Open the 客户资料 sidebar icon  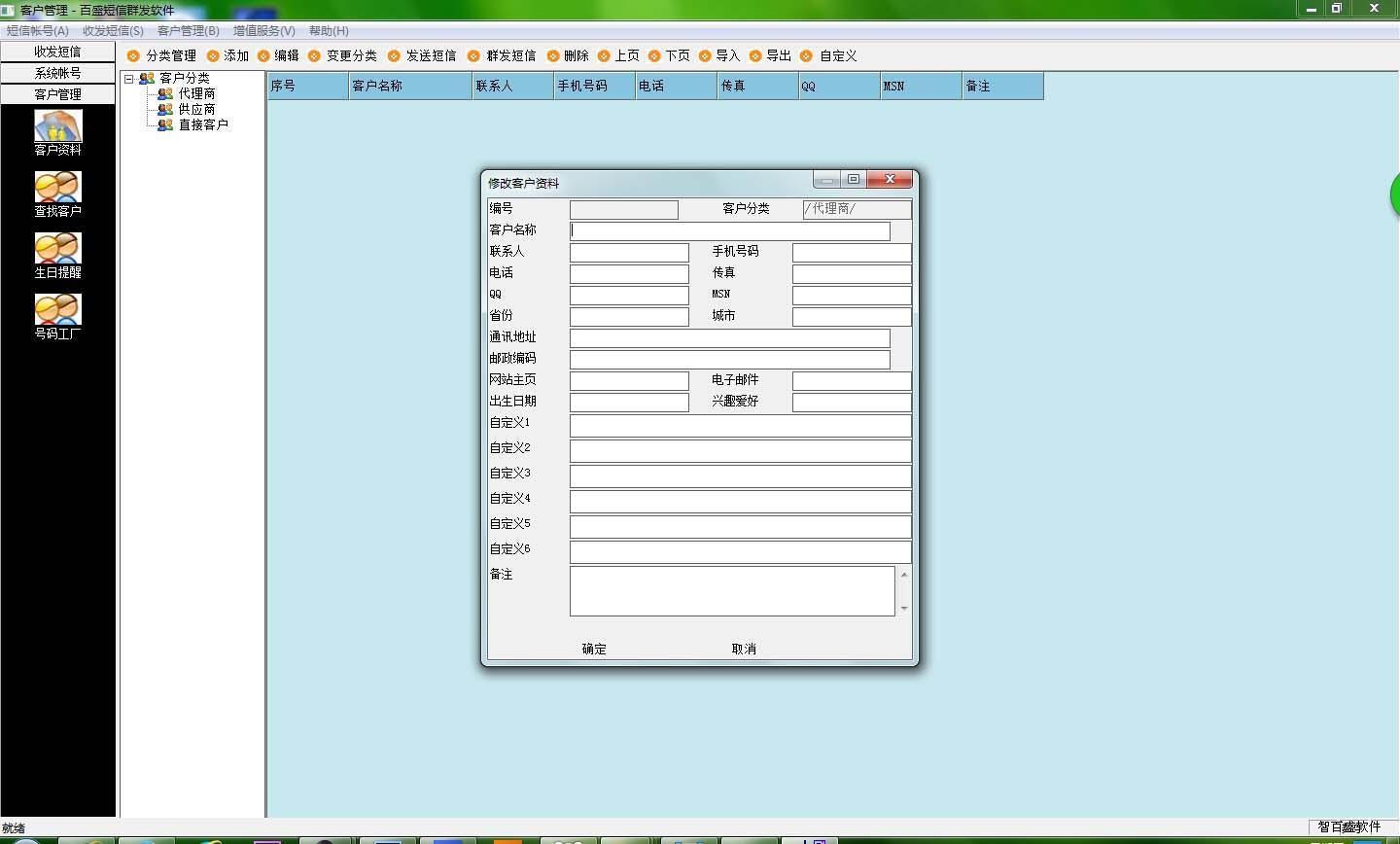coord(57,132)
